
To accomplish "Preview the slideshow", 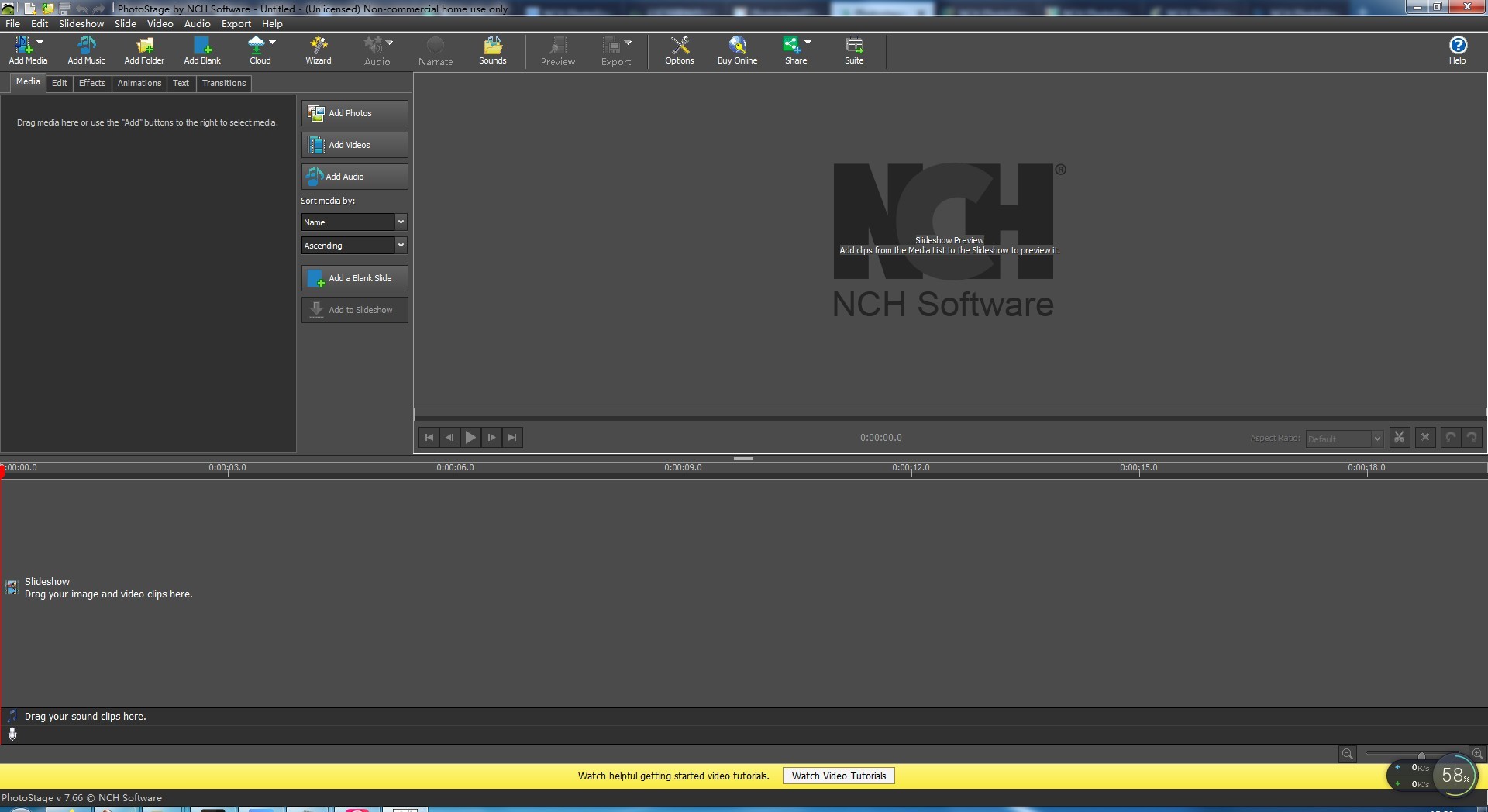I will (557, 50).
